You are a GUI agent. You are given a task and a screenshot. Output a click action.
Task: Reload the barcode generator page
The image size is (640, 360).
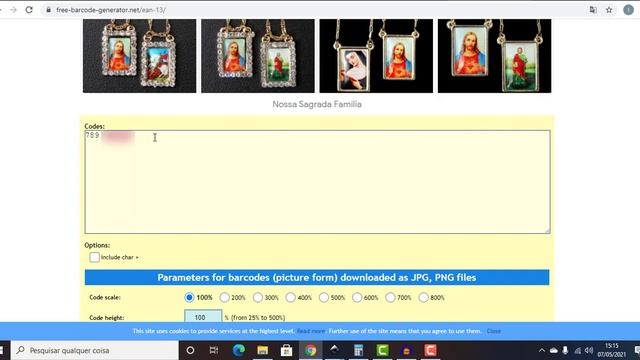tap(29, 10)
